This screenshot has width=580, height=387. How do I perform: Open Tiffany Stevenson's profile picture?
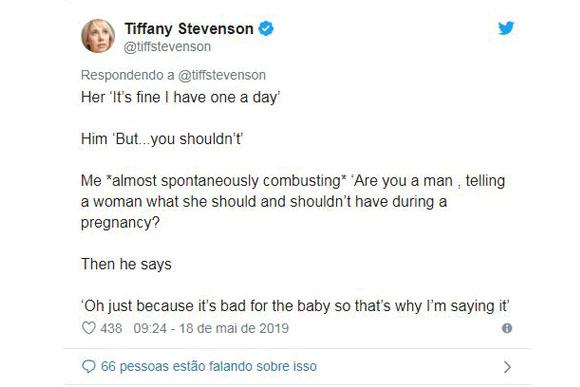[98, 36]
